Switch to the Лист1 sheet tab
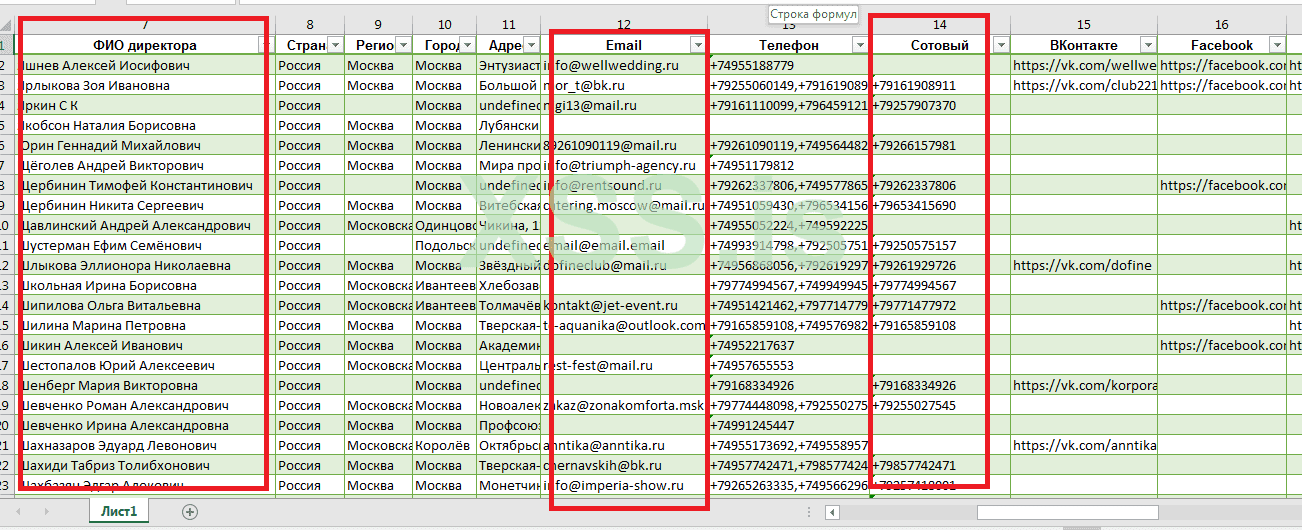Image resolution: width=1302 pixels, height=530 pixels. 118,511
